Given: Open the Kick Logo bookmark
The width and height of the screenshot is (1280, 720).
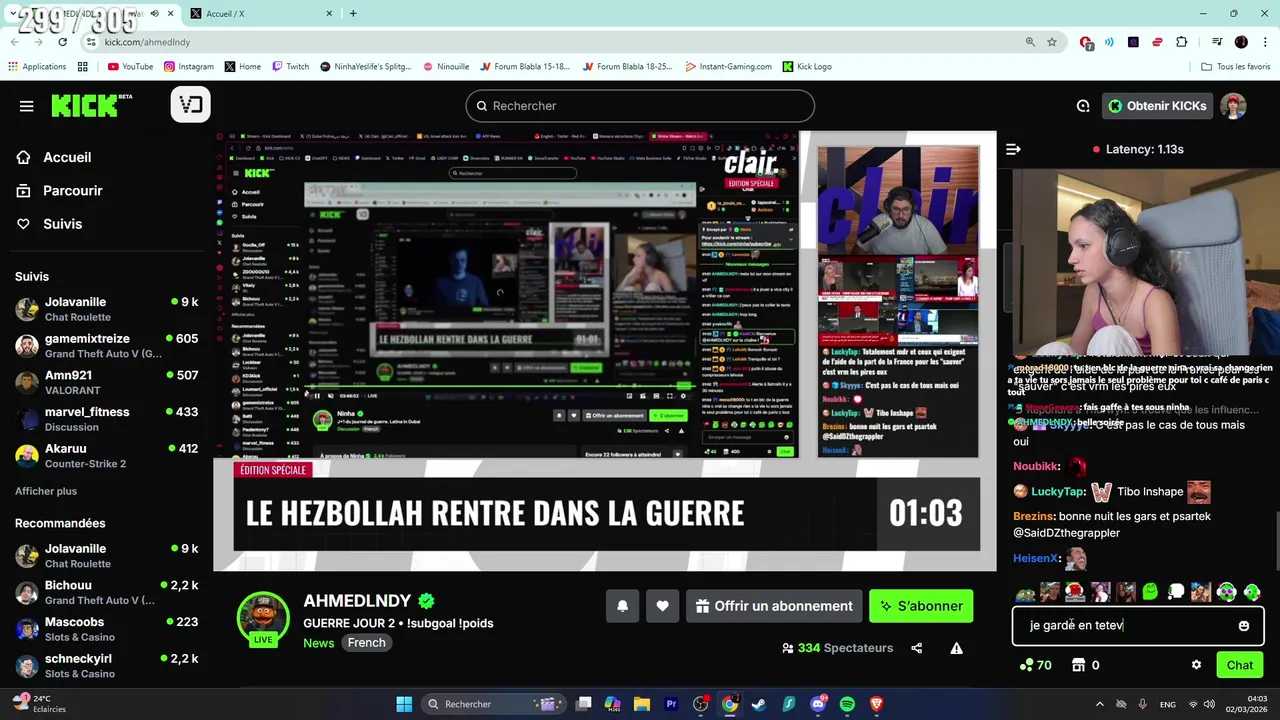Looking at the screenshot, I should coord(807,66).
